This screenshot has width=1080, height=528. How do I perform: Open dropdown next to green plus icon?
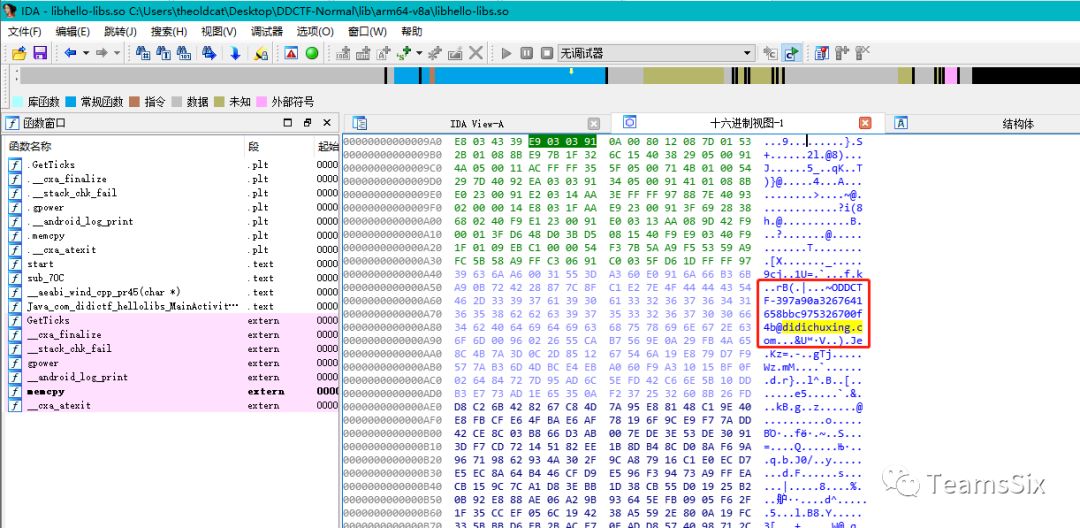(418, 53)
